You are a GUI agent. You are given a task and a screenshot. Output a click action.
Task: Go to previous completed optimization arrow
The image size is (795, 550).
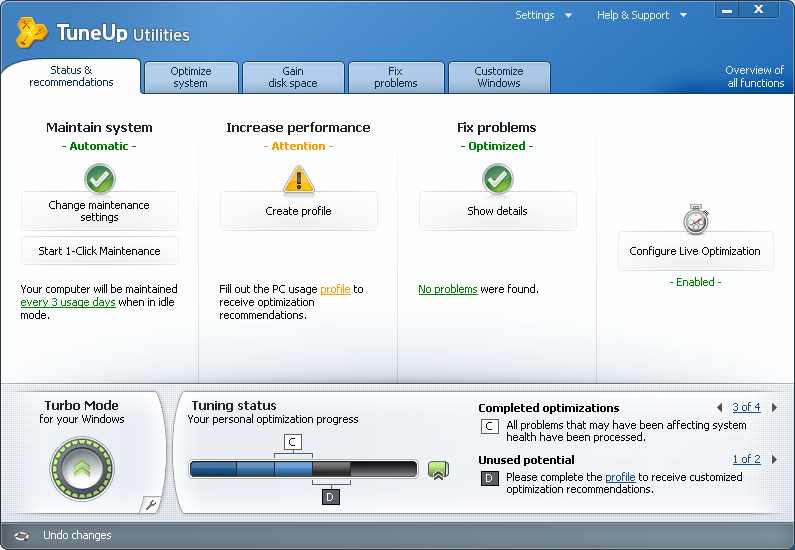coord(719,407)
